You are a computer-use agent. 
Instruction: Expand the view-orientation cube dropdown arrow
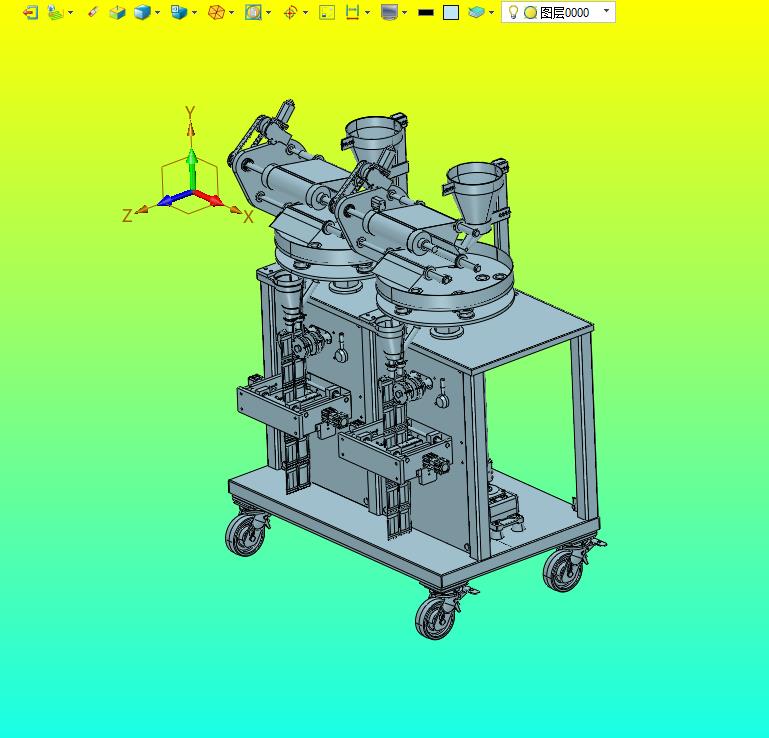[x=195, y=12]
